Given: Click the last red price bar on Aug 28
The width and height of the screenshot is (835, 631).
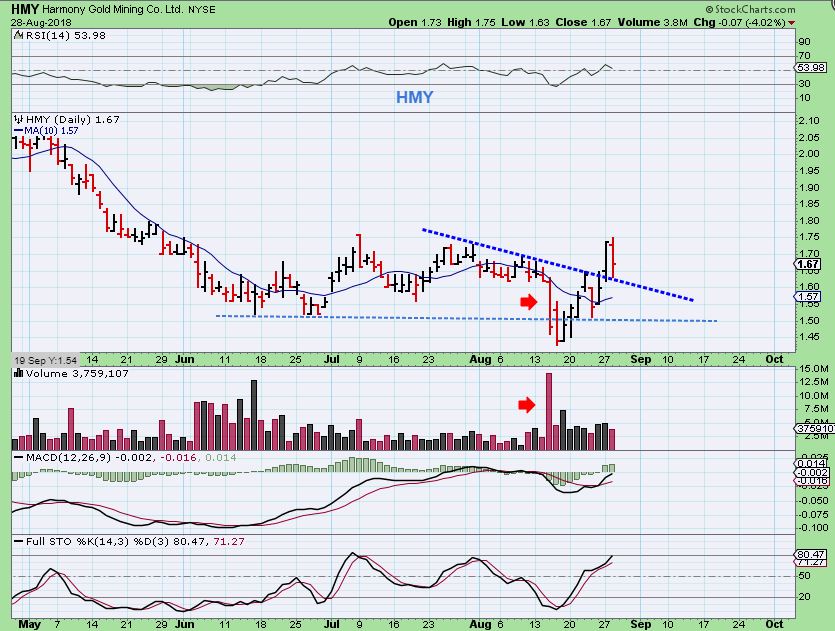Looking at the screenshot, I should pos(613,258).
